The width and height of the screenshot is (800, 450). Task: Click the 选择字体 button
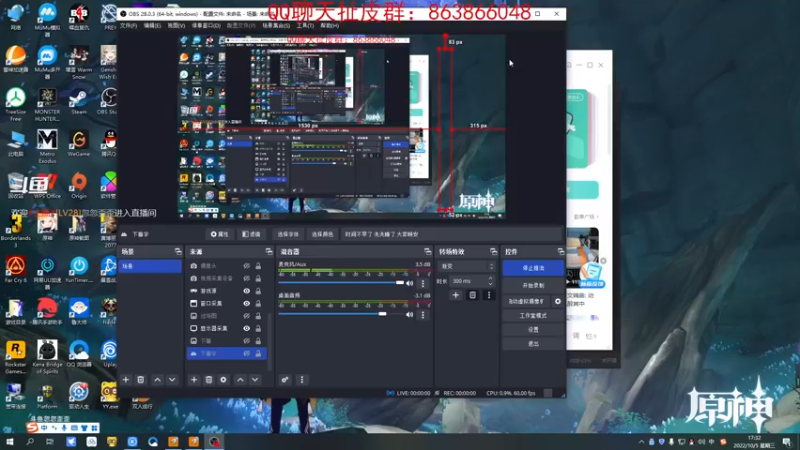click(288, 234)
